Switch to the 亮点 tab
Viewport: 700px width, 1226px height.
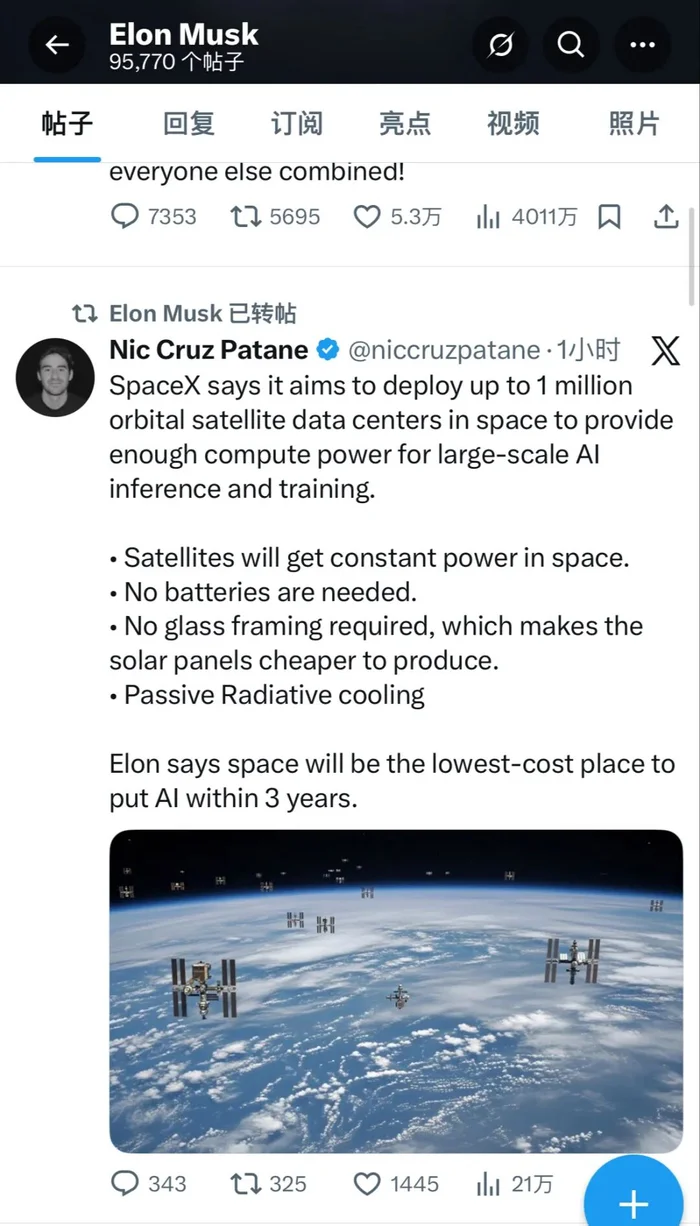[x=405, y=124]
